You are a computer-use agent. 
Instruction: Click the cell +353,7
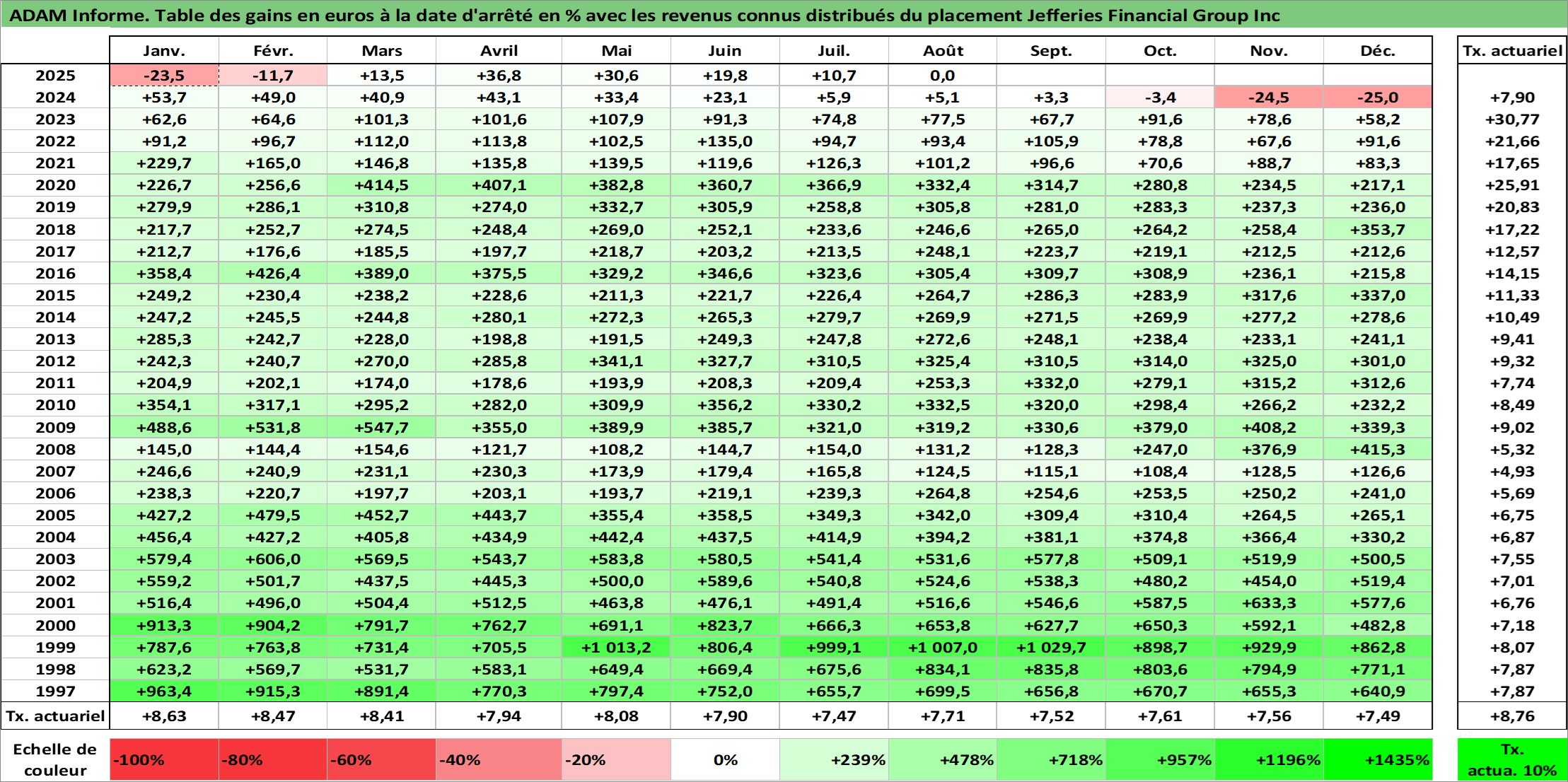tap(1378, 229)
